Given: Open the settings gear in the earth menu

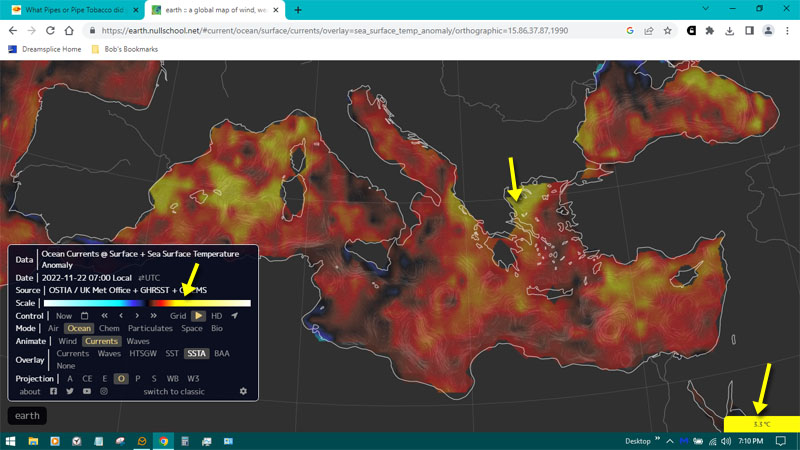Looking at the screenshot, I should [x=243, y=391].
